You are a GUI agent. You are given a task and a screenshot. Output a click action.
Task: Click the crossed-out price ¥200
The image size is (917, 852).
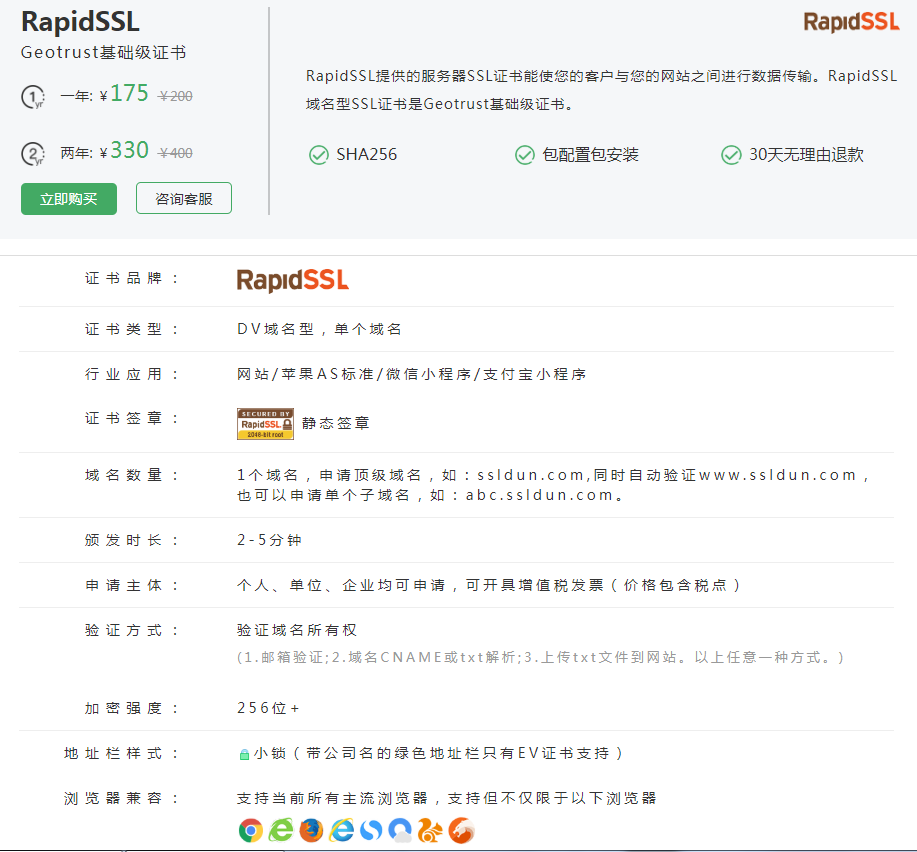175,96
